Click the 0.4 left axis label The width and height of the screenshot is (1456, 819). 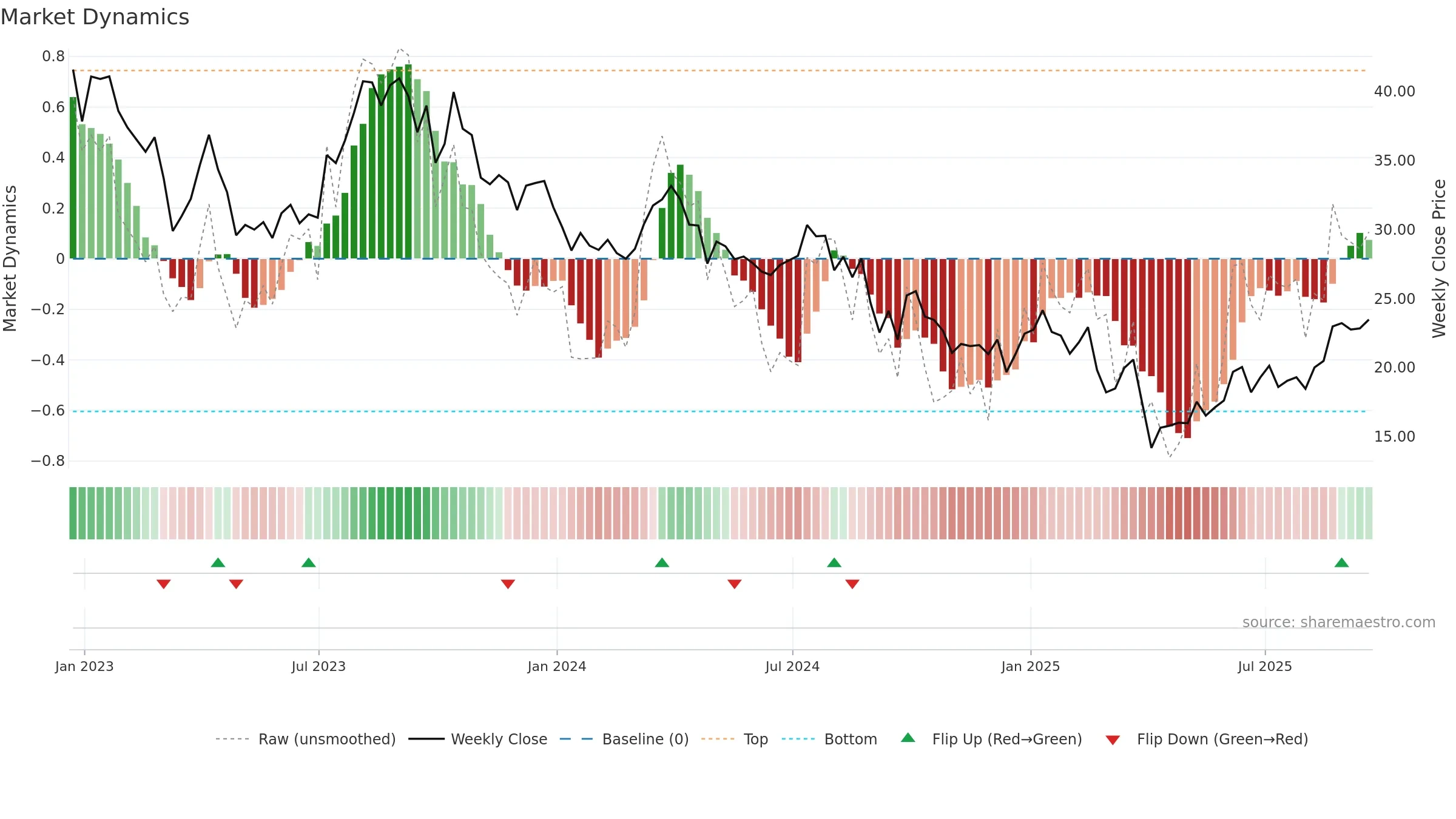53,158
